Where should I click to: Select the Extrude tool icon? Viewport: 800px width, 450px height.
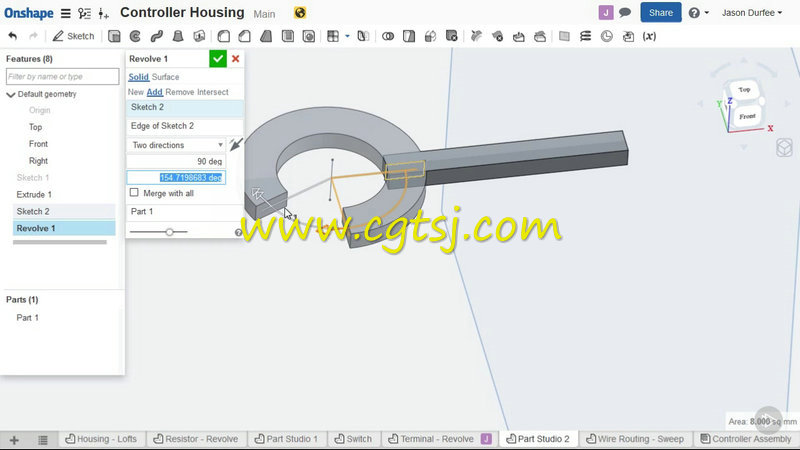pyautogui.click(x=114, y=36)
